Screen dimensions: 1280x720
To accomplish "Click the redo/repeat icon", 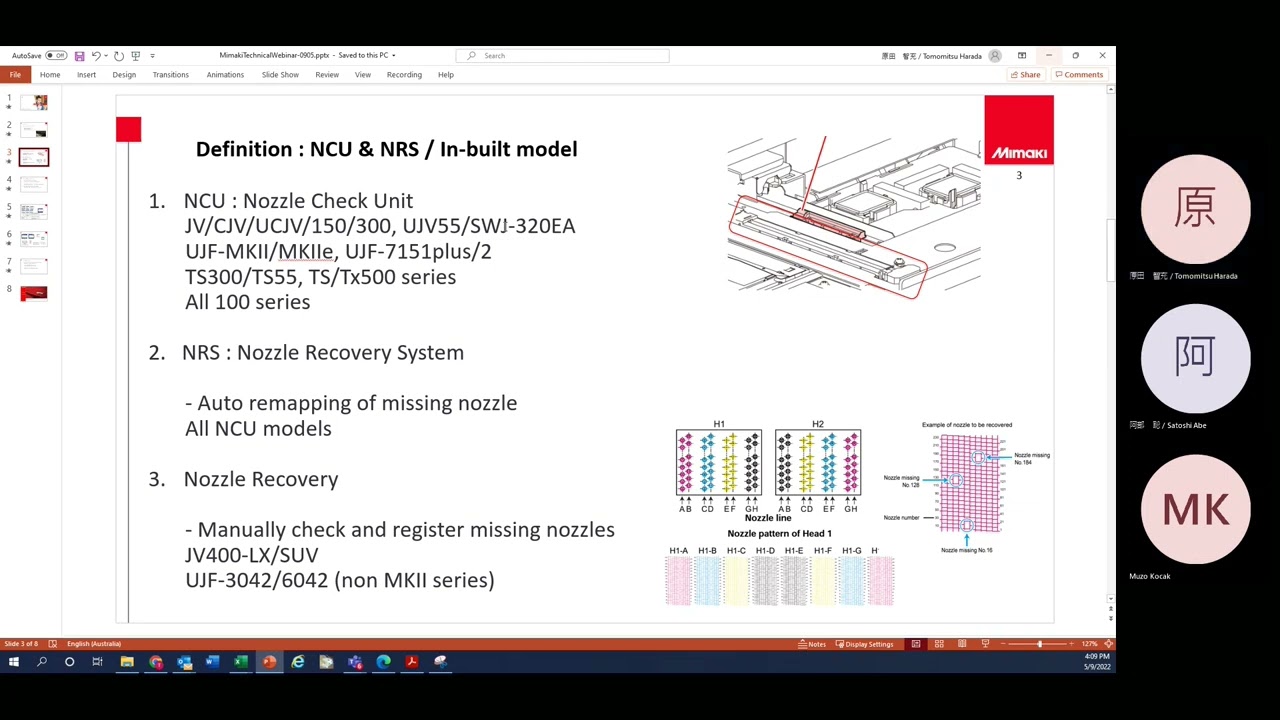I will pyautogui.click(x=118, y=56).
